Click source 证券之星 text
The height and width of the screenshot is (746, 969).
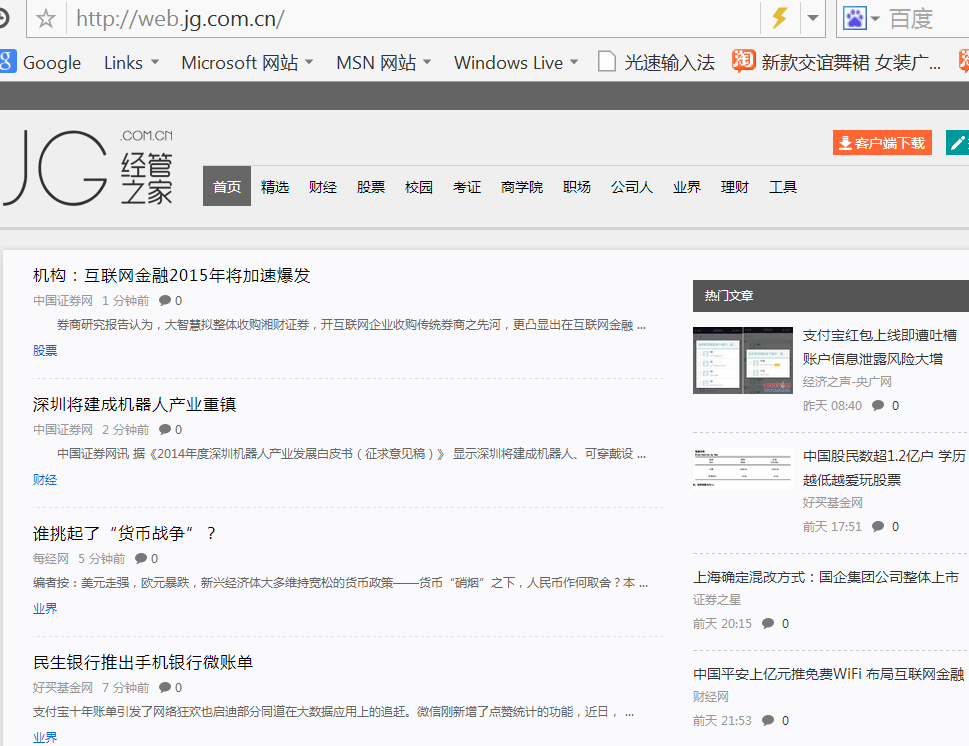[717, 600]
